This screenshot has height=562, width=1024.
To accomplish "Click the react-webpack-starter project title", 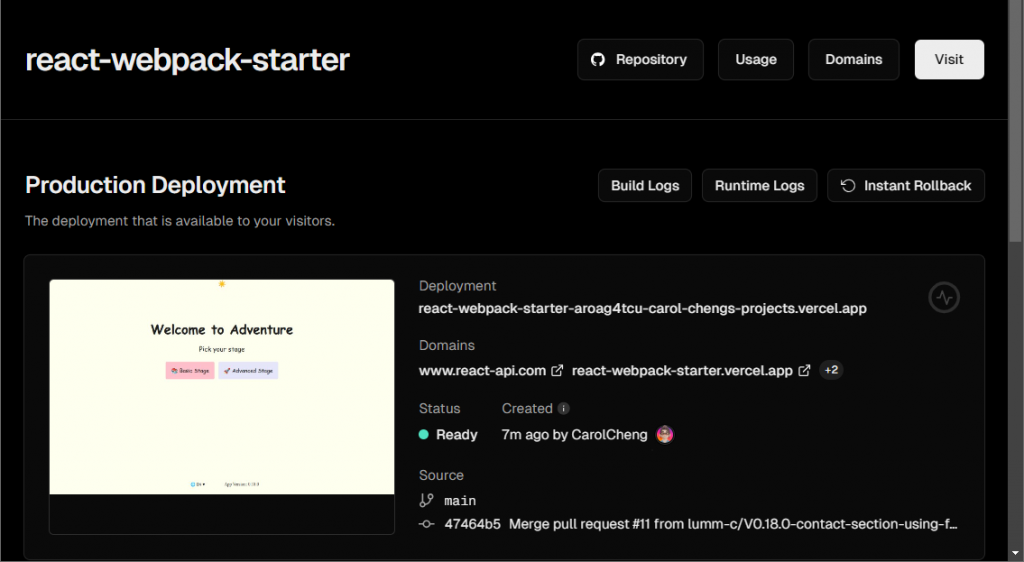I will pyautogui.click(x=187, y=59).
